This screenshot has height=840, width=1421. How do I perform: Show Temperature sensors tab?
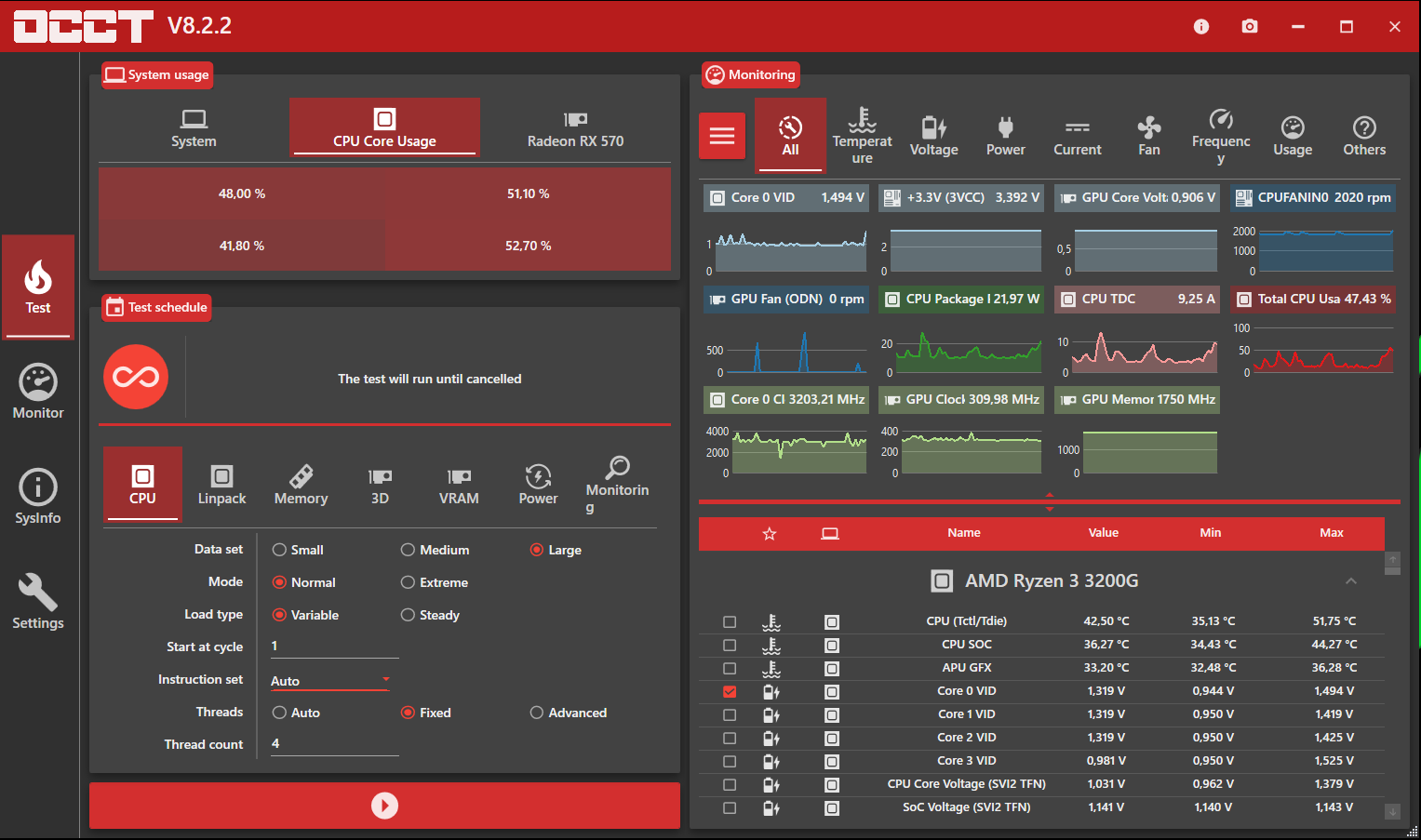(862, 136)
